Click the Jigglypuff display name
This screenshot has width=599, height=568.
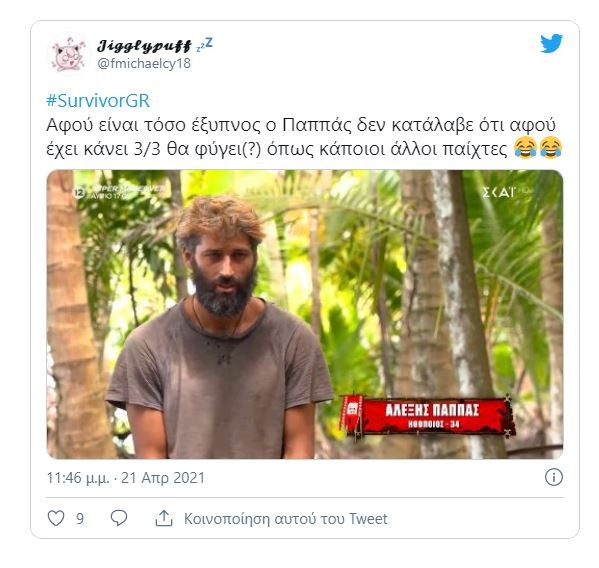coord(144,46)
